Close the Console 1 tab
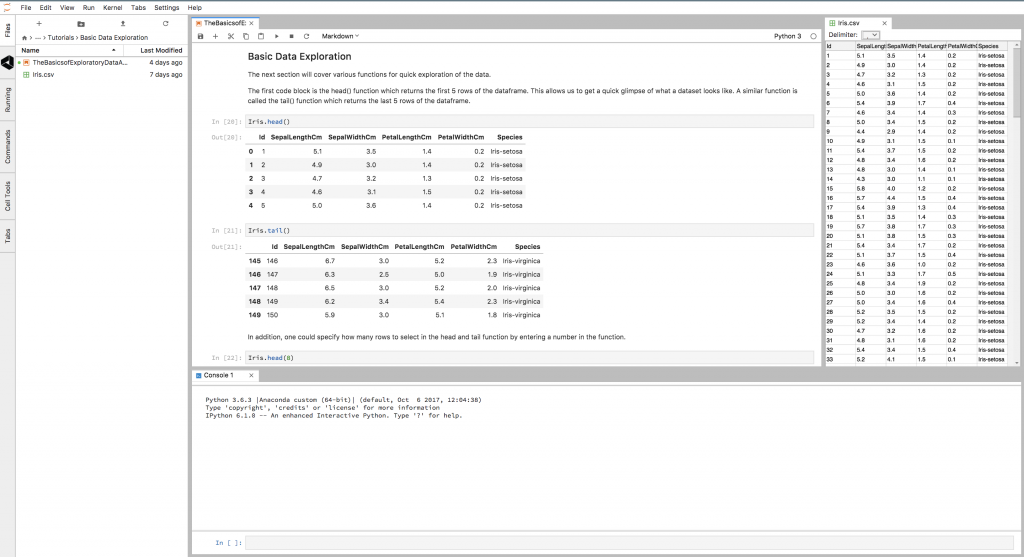The image size is (1024, 557). click(x=251, y=375)
